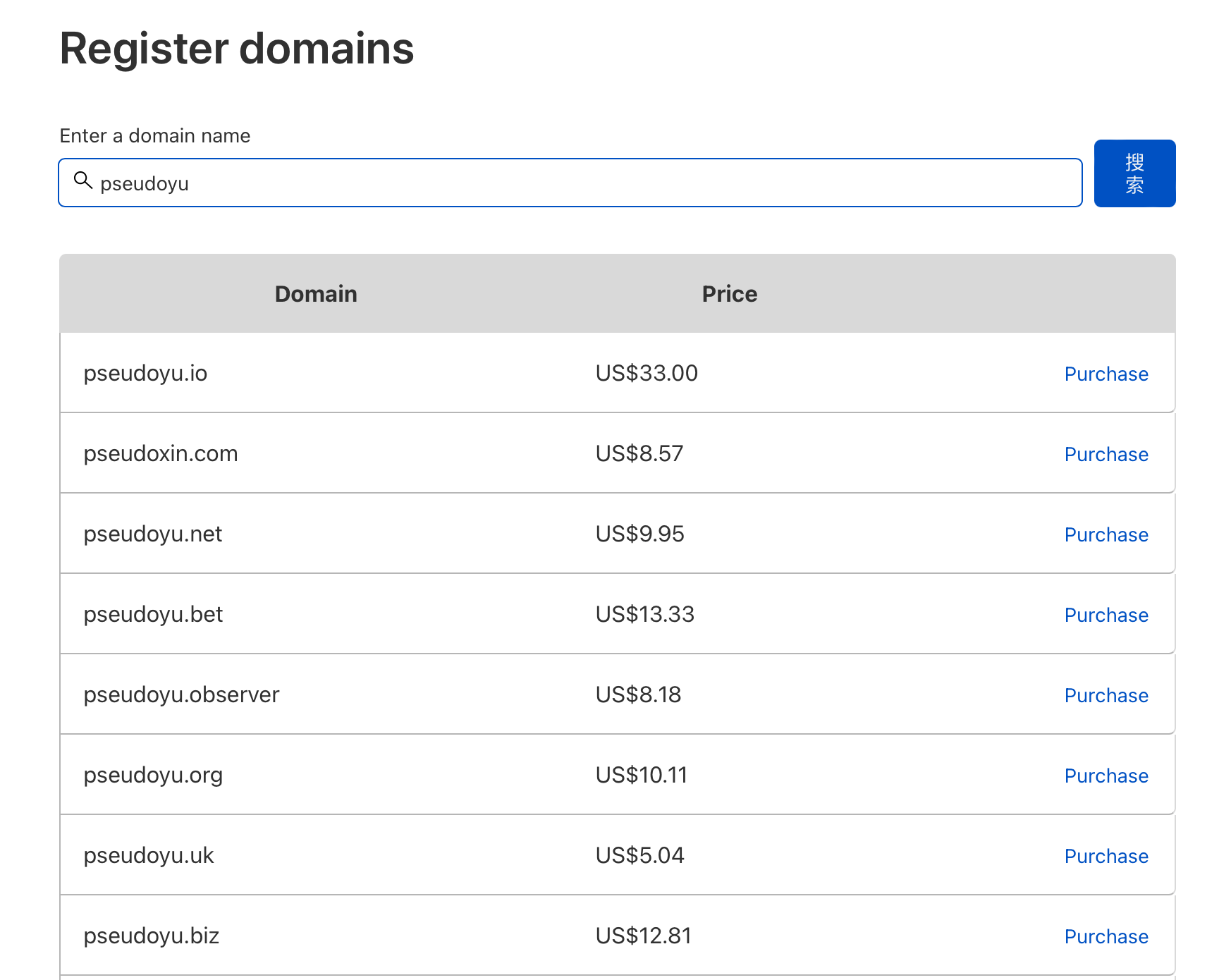Select the pseudoxin.com domain name text
The height and width of the screenshot is (980, 1231).
click(x=161, y=453)
